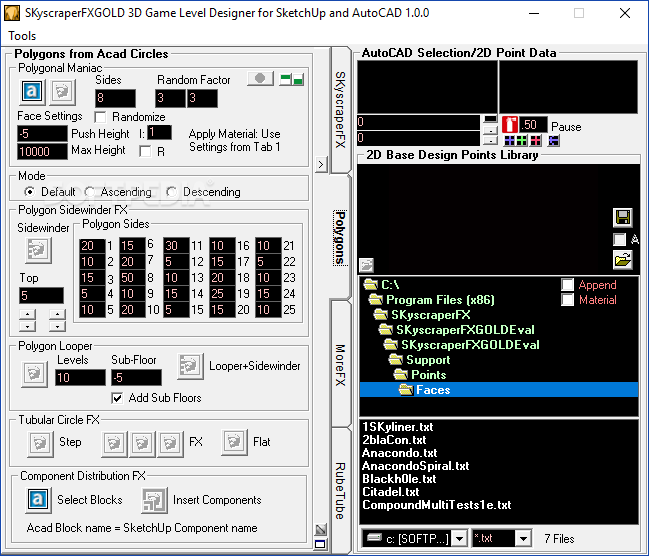Click the Max Height input field
Screen dimensions: 649x556
42,151
